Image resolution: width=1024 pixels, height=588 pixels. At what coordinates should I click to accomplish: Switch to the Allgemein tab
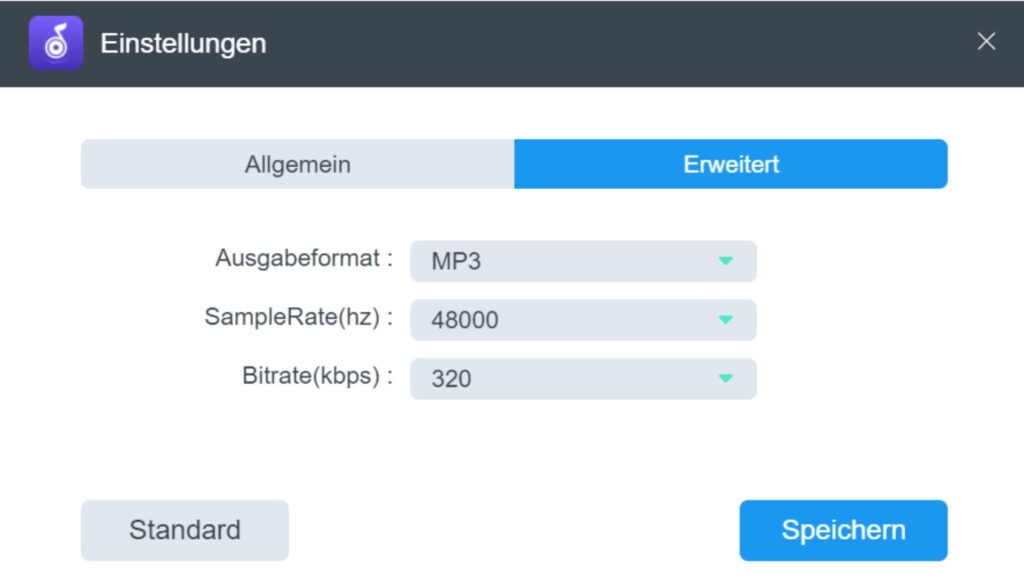(298, 164)
